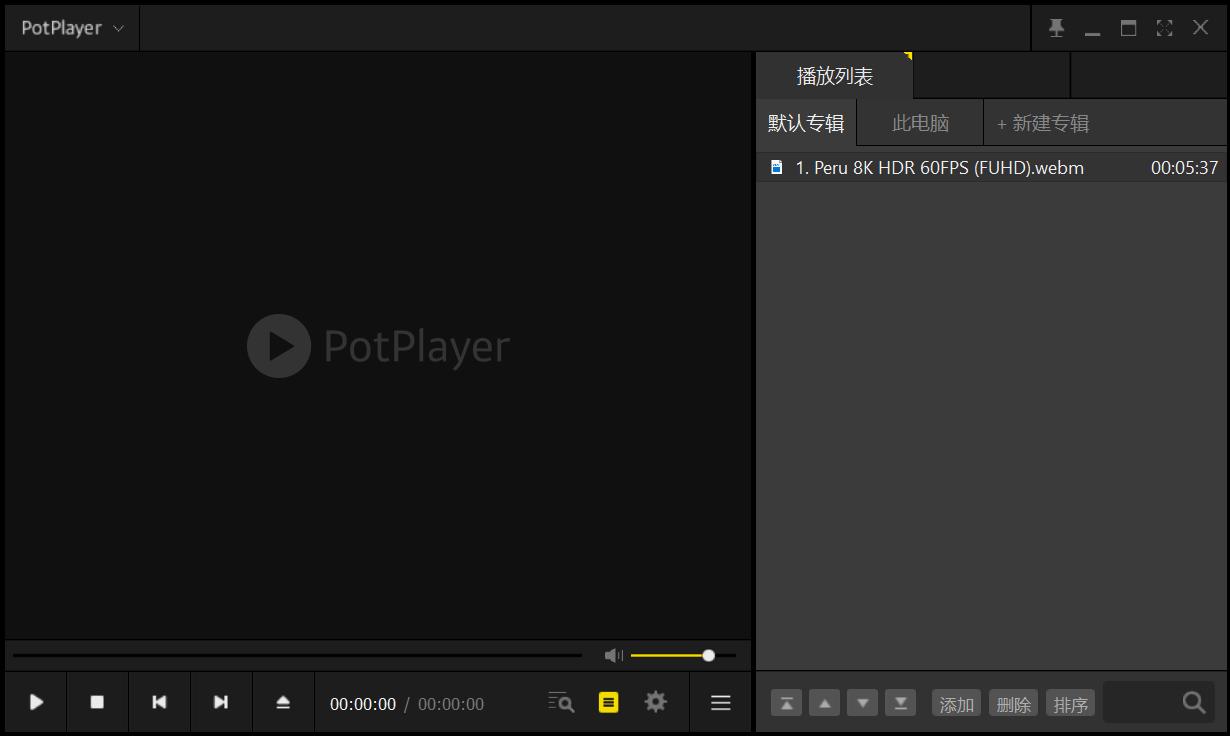1230x736 pixels.
Task: Skip to previous file icon
Action: tap(159, 702)
